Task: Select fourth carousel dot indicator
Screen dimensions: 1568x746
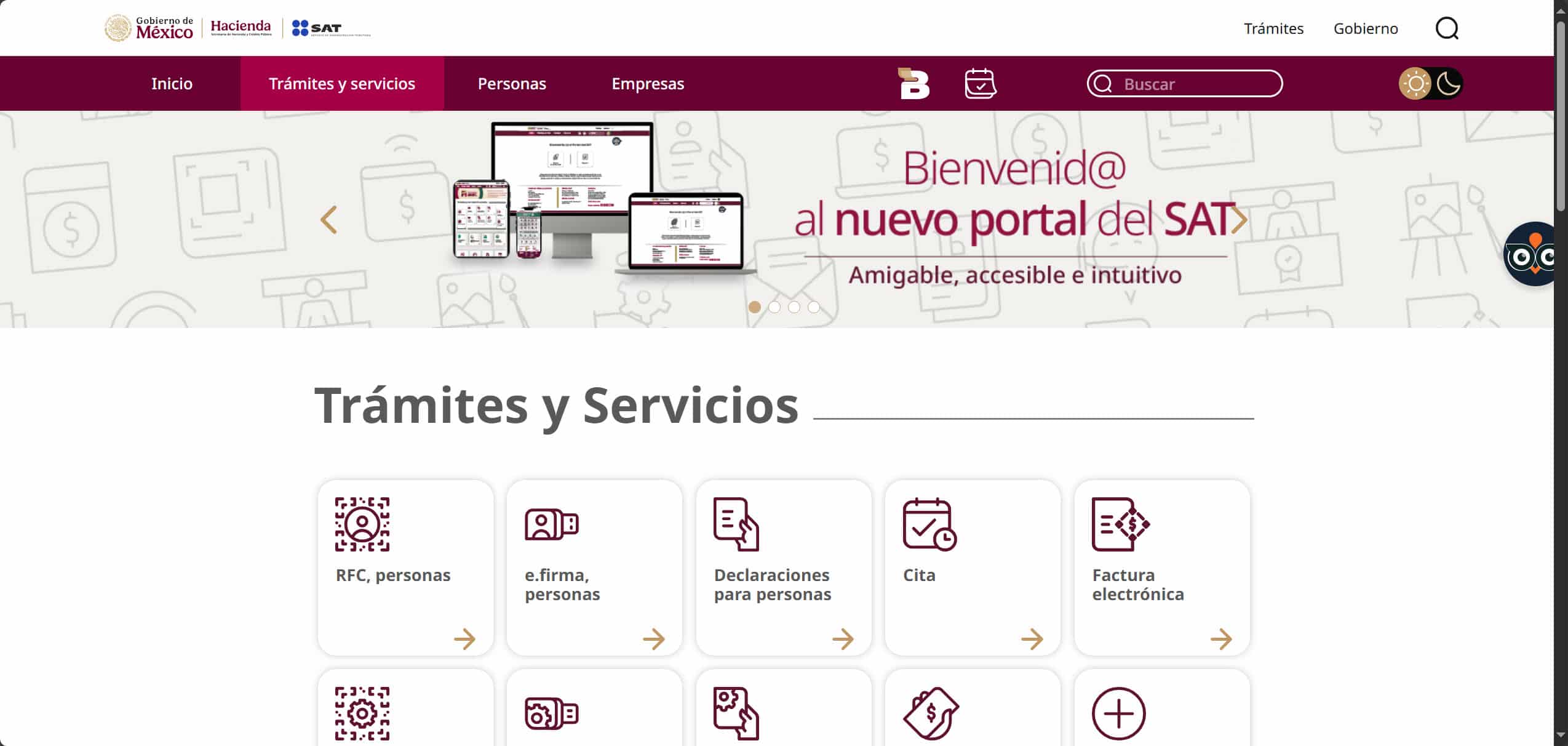Action: [814, 307]
